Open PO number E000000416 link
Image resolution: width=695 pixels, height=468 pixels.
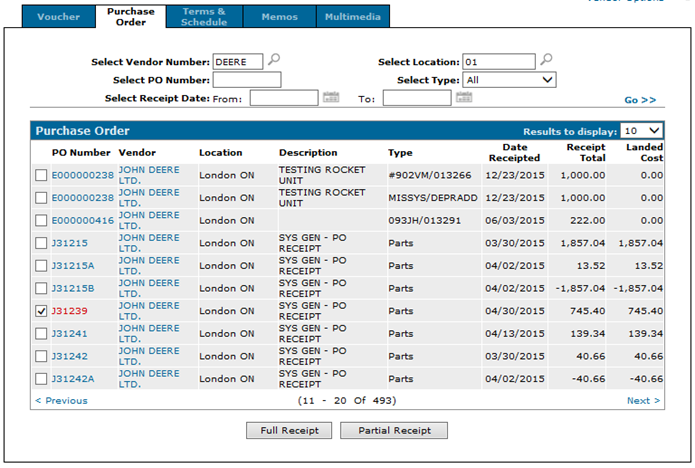pos(83,220)
